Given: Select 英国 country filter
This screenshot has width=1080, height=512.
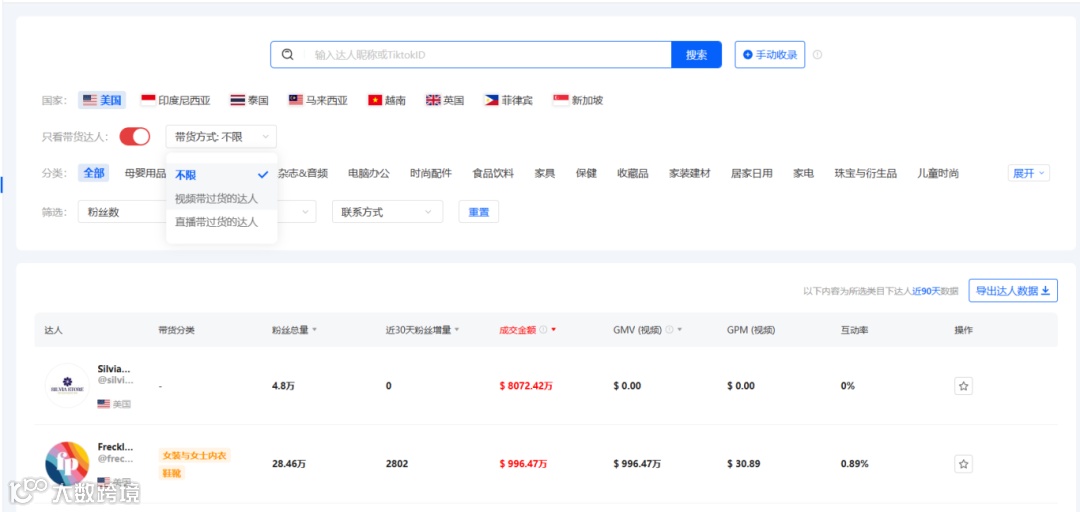Looking at the screenshot, I should (445, 100).
